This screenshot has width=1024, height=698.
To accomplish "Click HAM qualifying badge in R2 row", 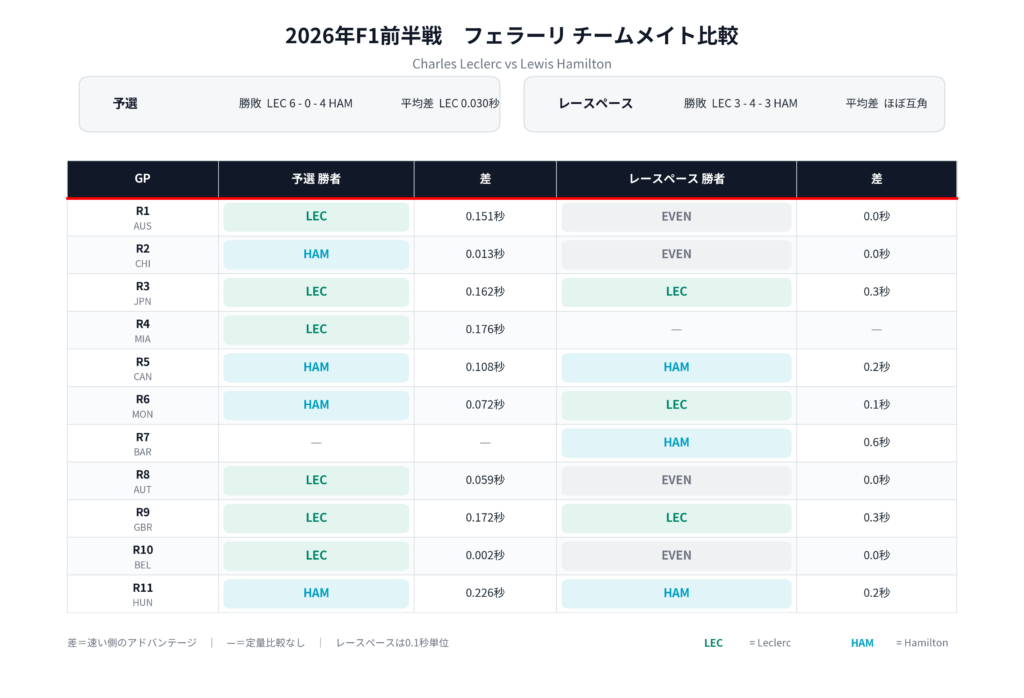I will [x=316, y=255].
